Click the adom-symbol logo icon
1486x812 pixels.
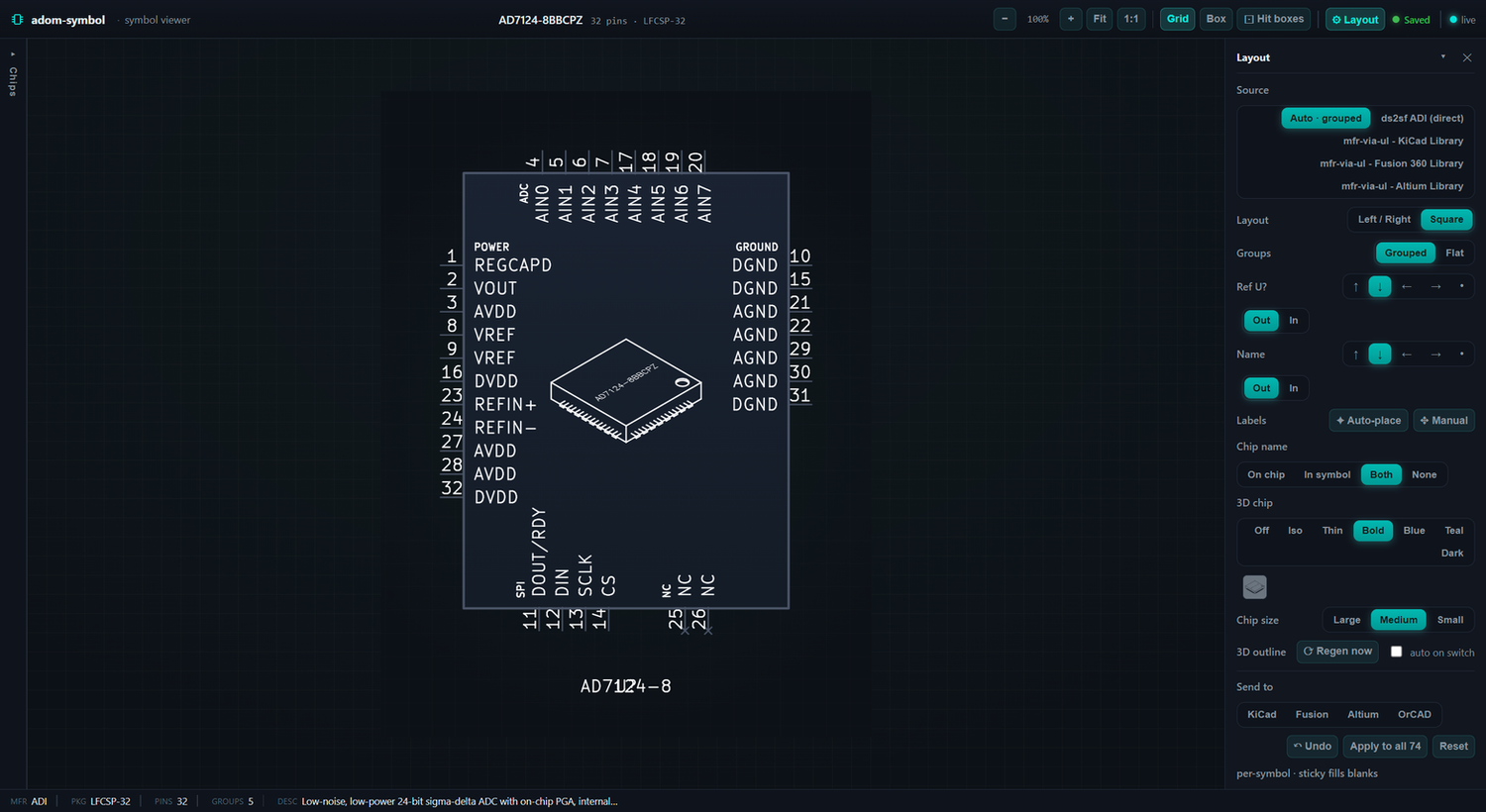click(x=17, y=20)
